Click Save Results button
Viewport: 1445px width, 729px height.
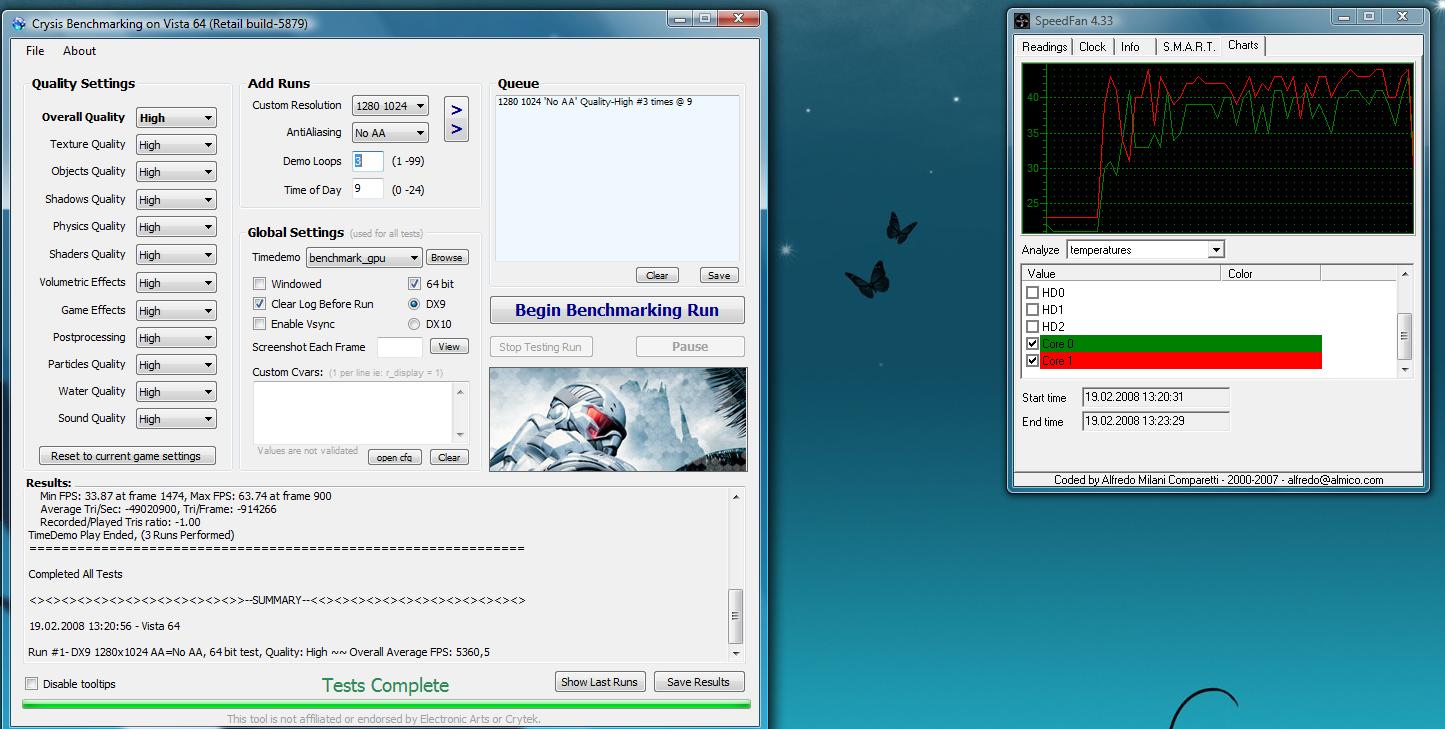(x=698, y=682)
